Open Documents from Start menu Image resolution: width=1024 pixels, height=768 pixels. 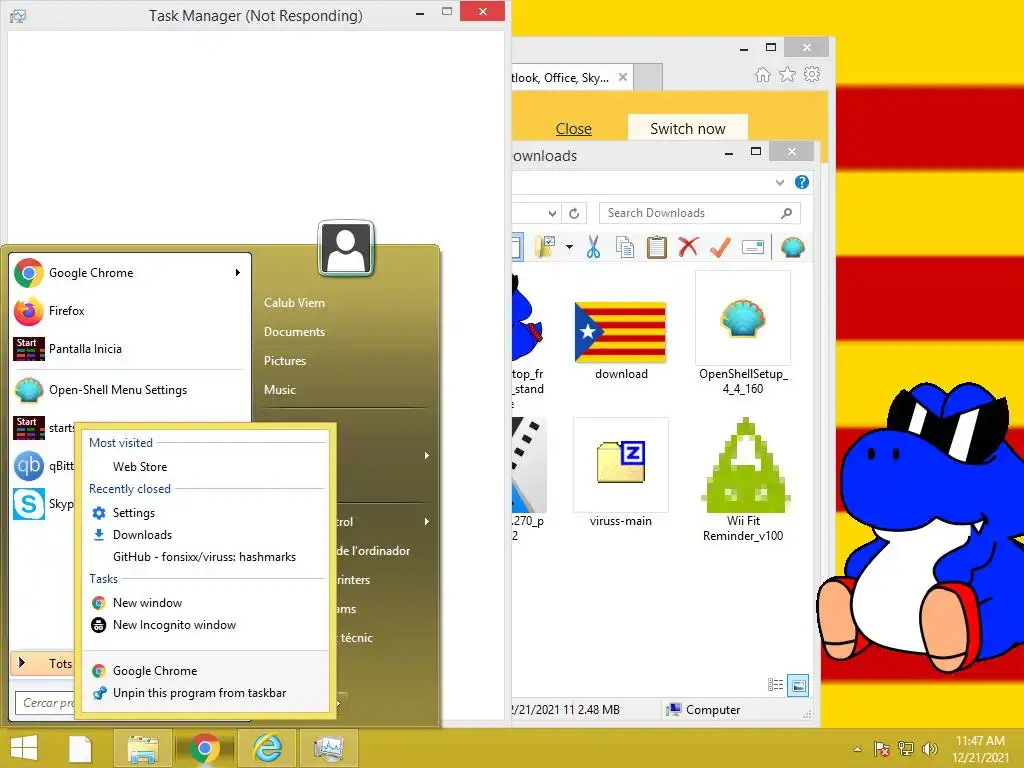[294, 332]
